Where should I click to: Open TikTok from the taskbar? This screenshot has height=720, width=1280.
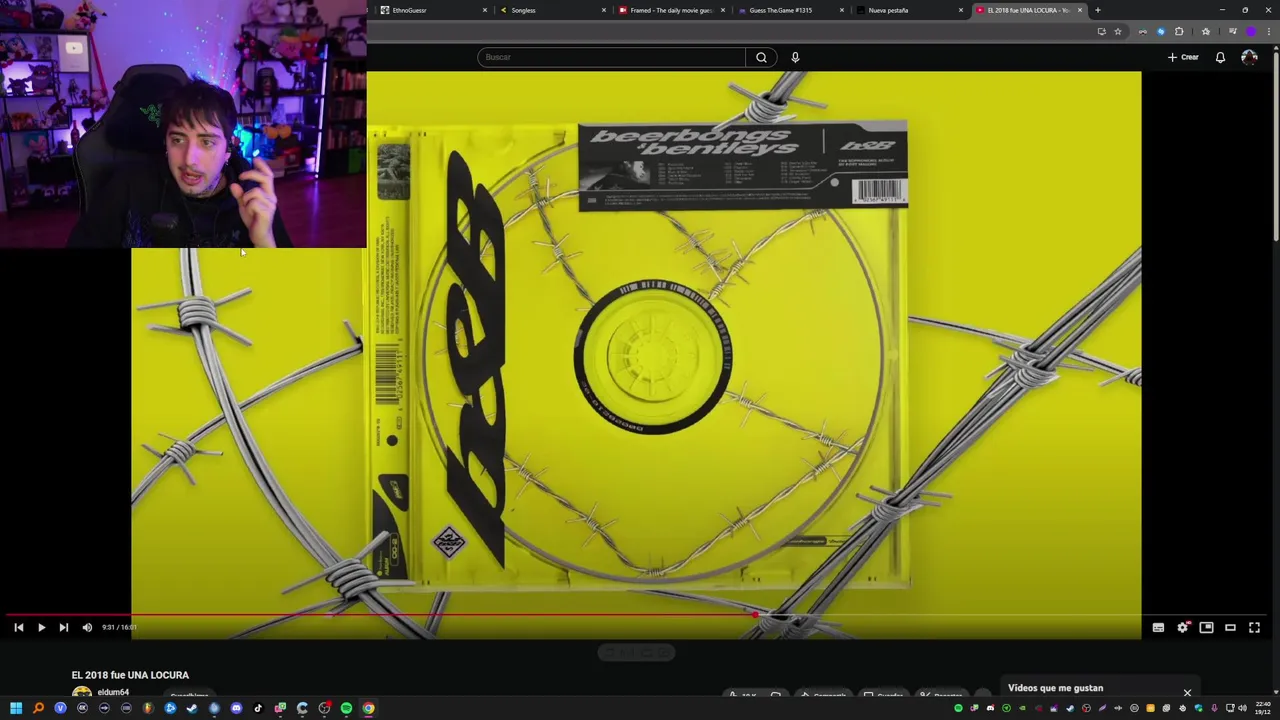[x=258, y=708]
